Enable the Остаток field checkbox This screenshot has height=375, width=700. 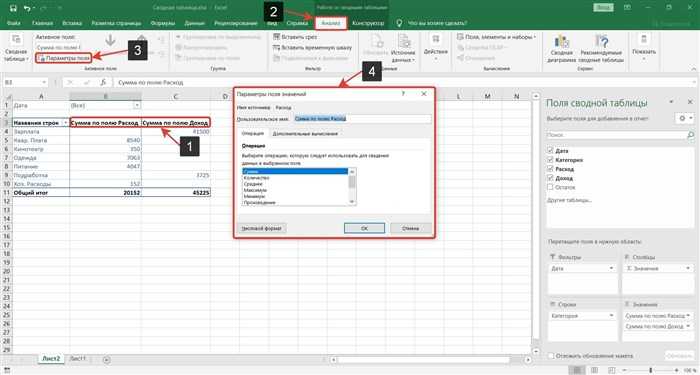[x=550, y=187]
